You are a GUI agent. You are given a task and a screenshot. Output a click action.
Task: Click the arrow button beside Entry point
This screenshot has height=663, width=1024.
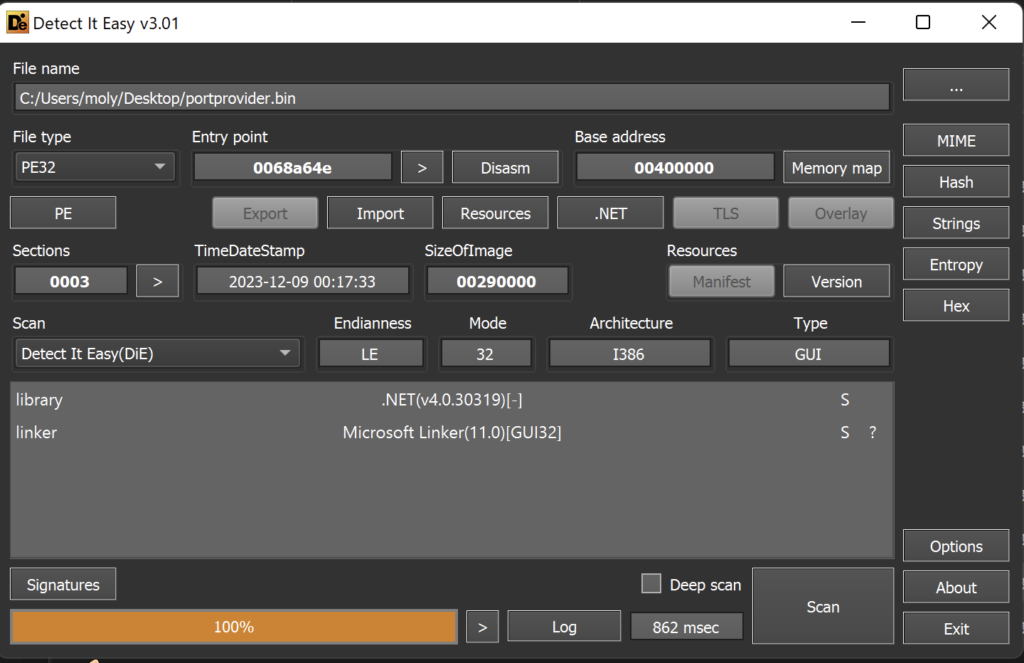click(x=422, y=168)
